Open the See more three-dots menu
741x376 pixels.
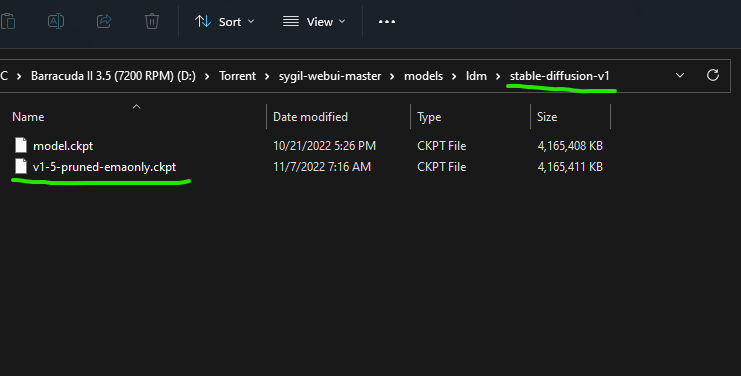coord(387,22)
